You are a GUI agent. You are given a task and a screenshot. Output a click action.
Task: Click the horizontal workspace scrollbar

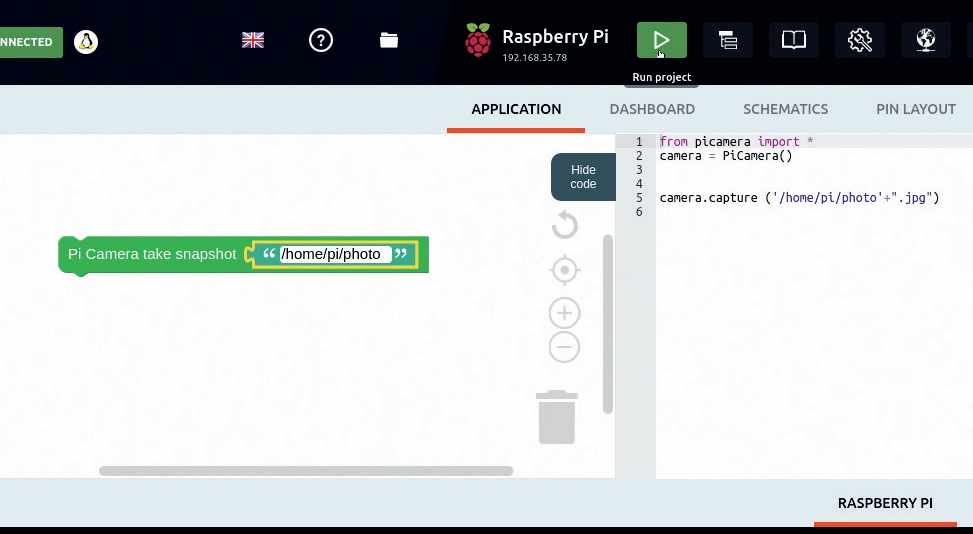pyautogui.click(x=306, y=471)
